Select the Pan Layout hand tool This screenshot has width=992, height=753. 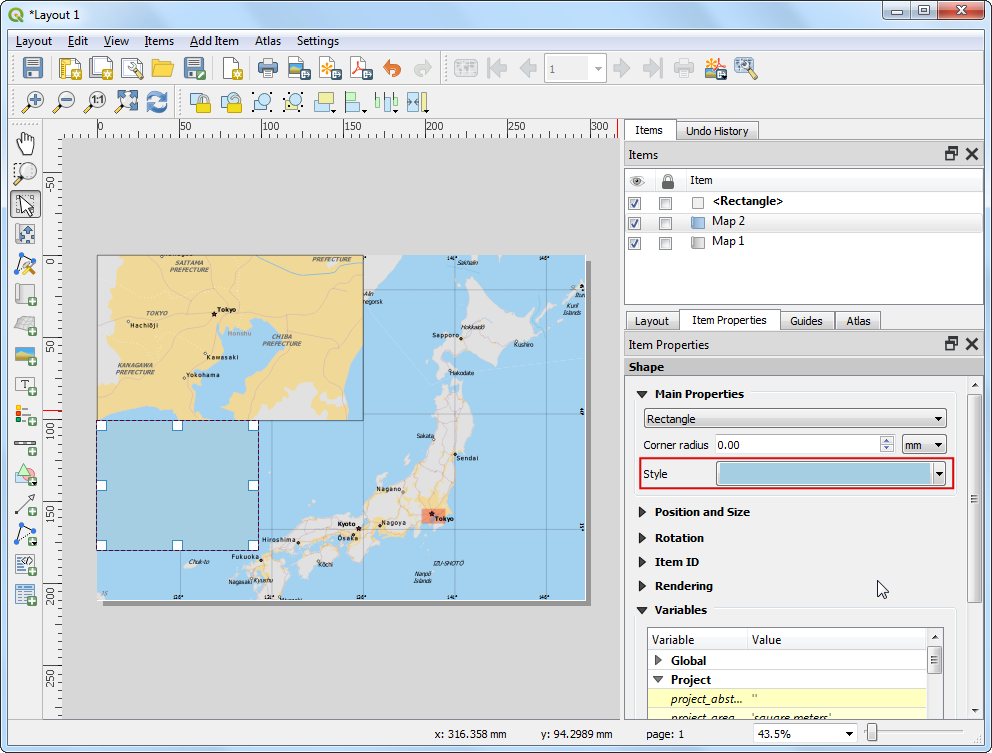26,143
